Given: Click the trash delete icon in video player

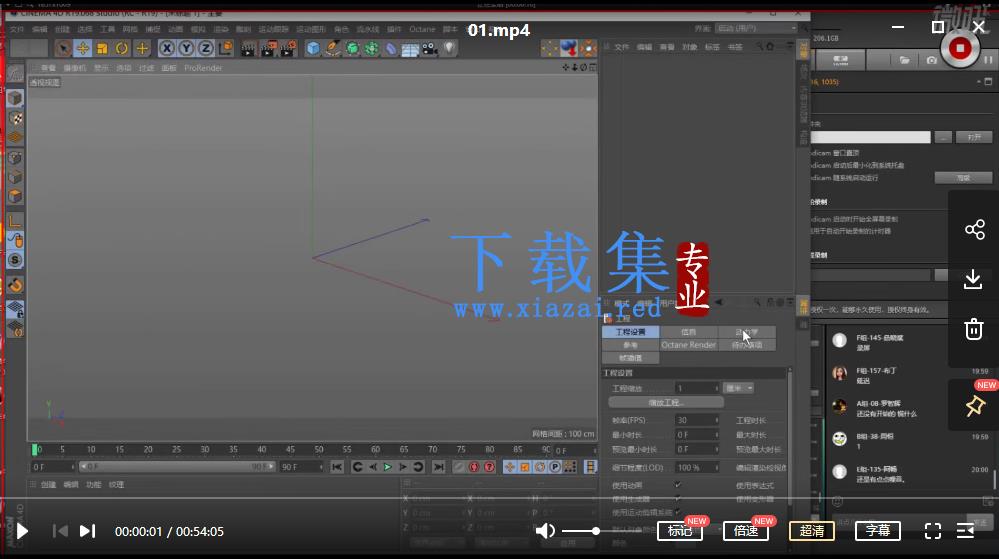Looking at the screenshot, I should 974,329.
